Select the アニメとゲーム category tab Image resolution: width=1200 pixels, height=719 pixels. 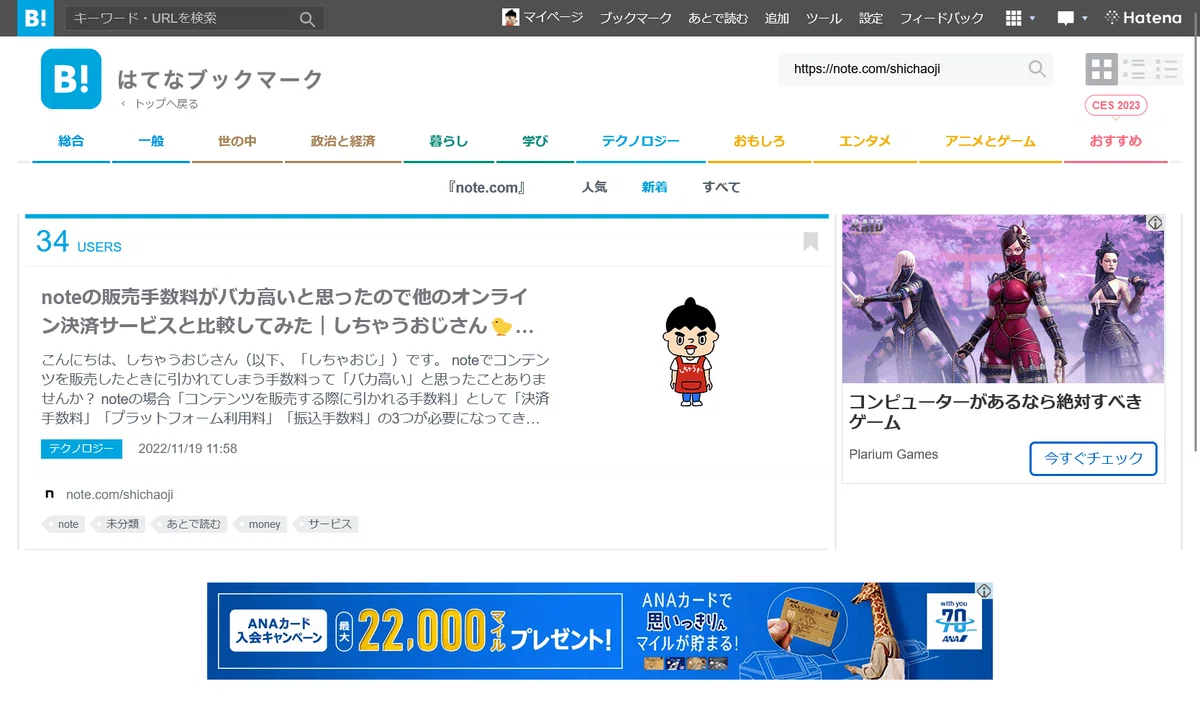coord(990,141)
